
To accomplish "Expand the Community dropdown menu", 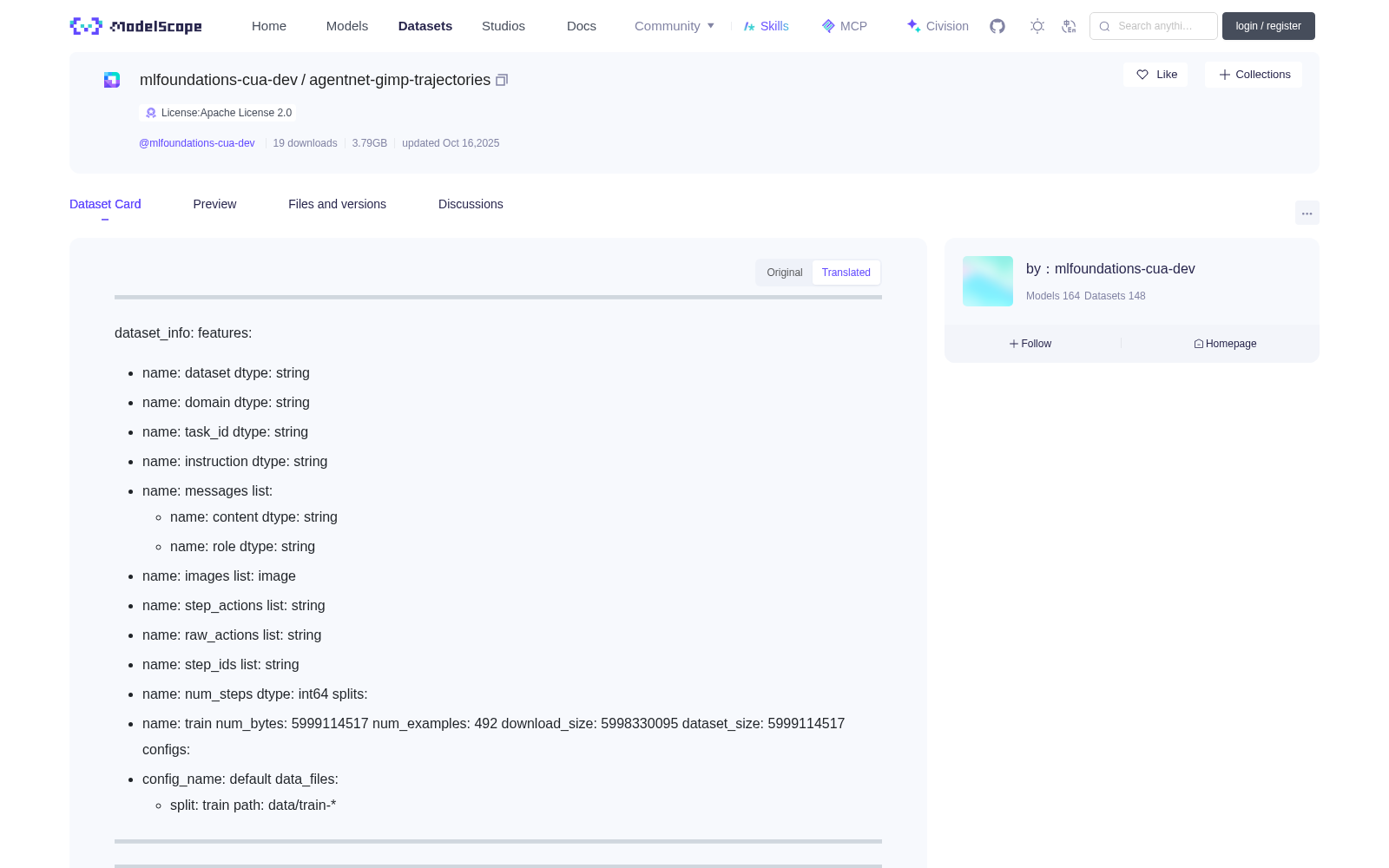I will pyautogui.click(x=675, y=26).
